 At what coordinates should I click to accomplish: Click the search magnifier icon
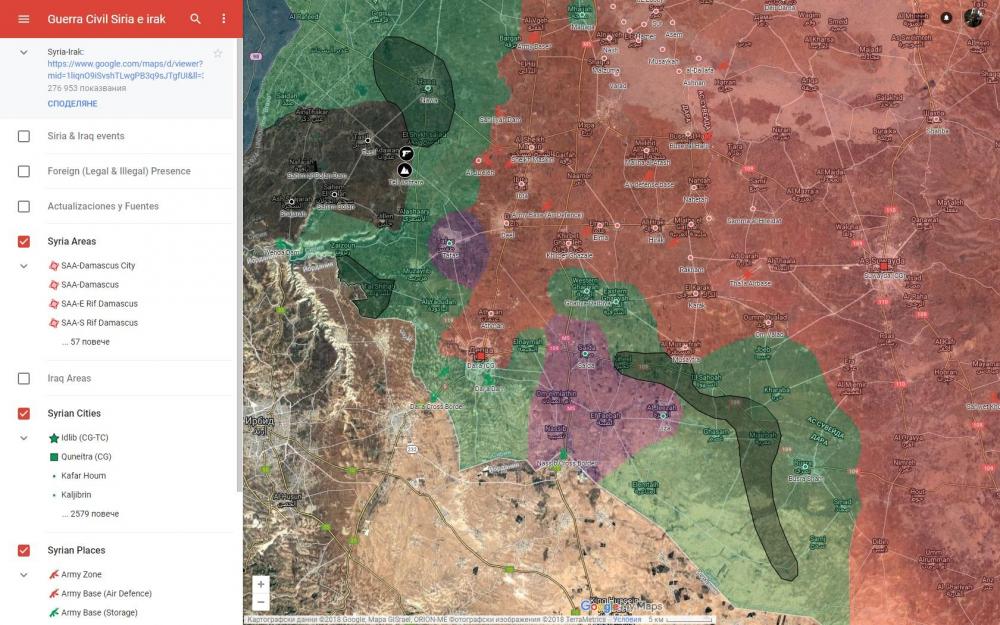pyautogui.click(x=196, y=19)
